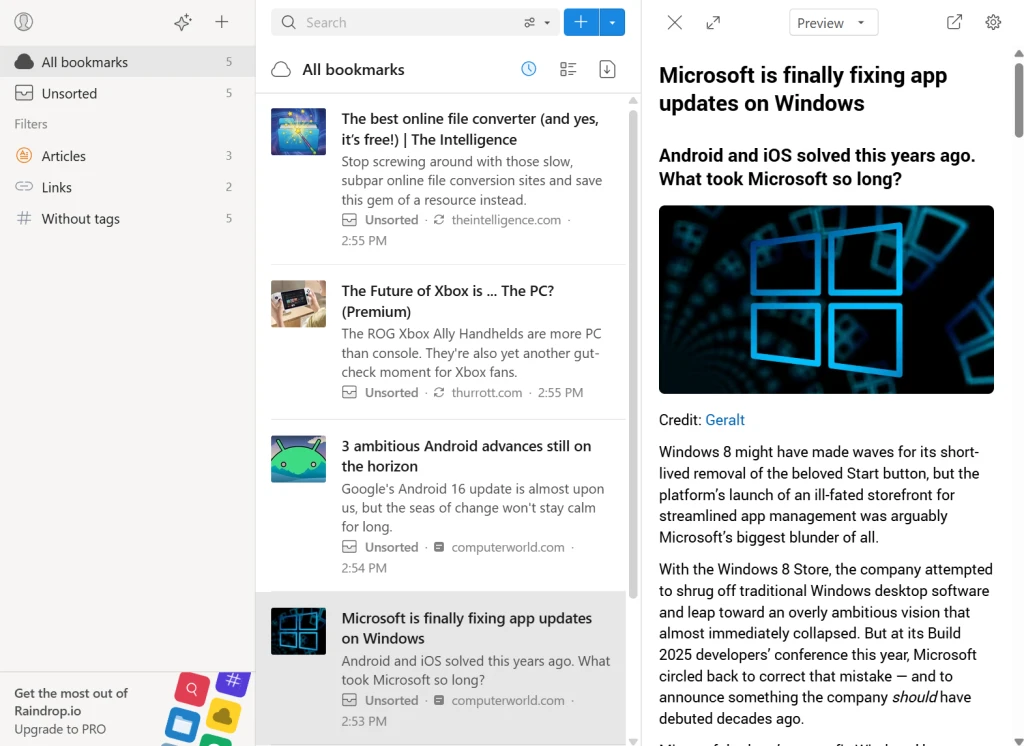This screenshot has width=1024, height=746.
Task: Open preview settings gear icon
Action: pyautogui.click(x=993, y=22)
